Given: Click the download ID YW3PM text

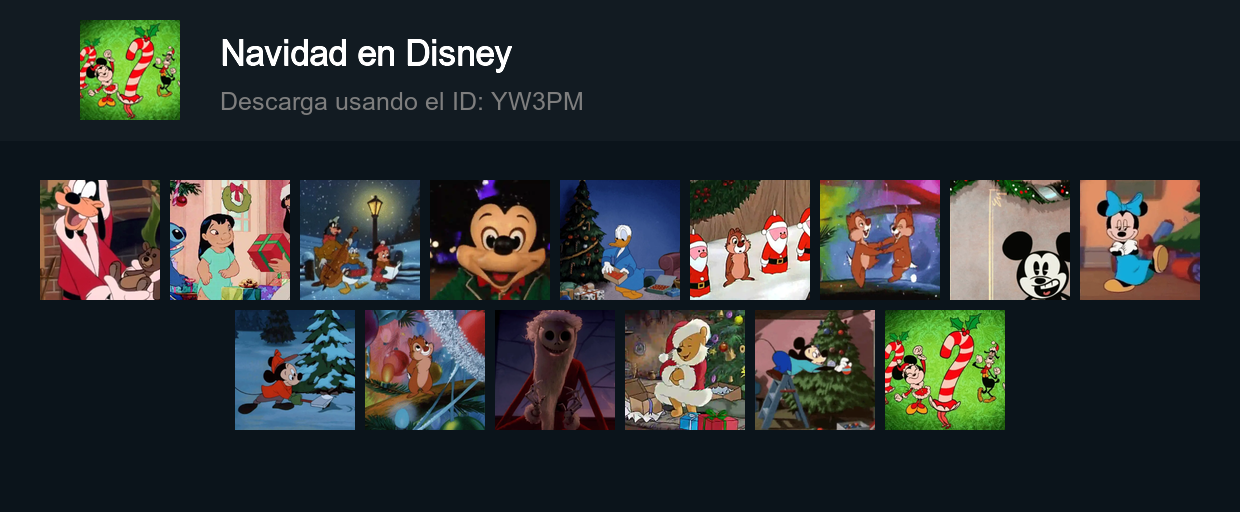Looking at the screenshot, I should [x=402, y=101].
